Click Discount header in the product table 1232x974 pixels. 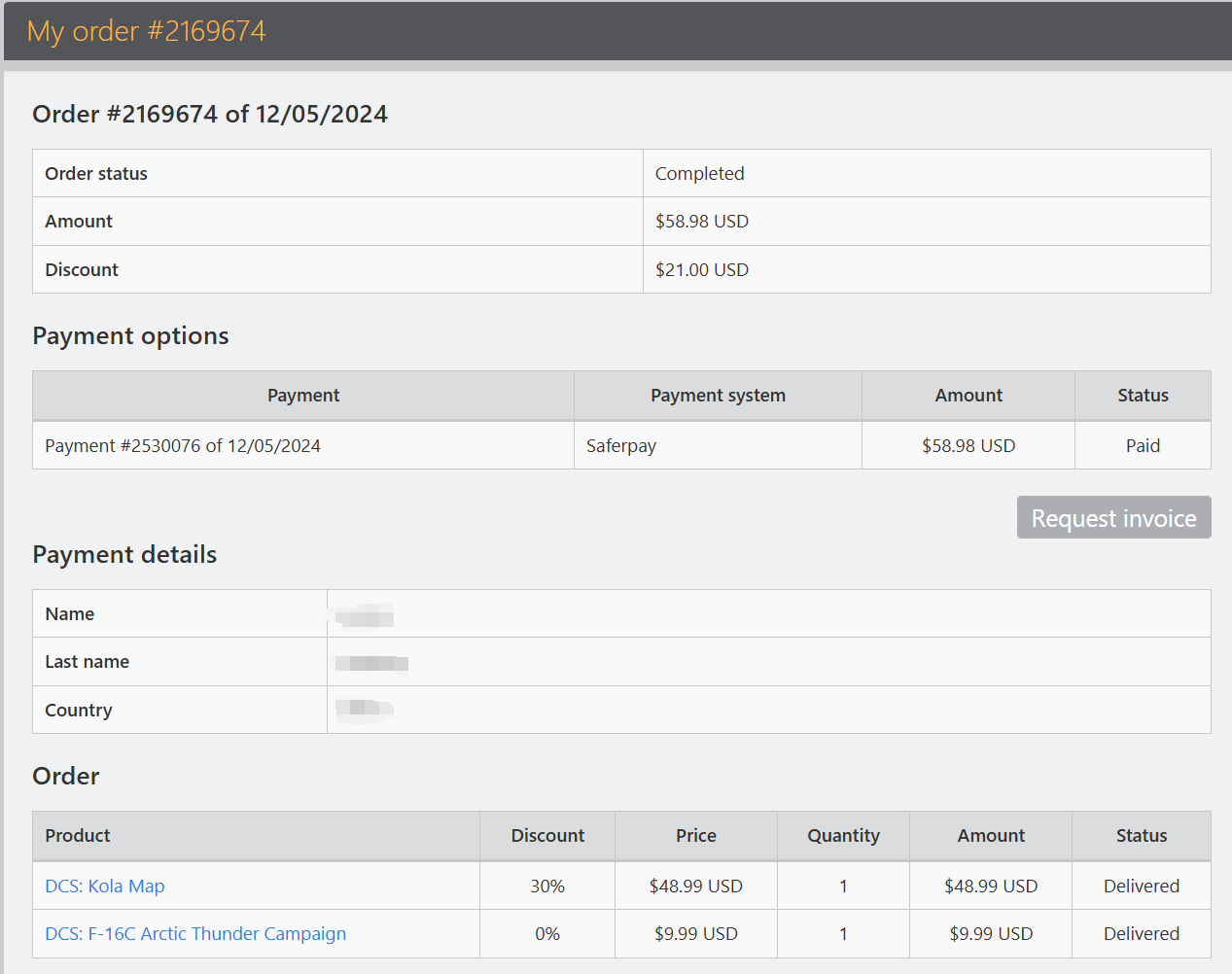click(547, 836)
